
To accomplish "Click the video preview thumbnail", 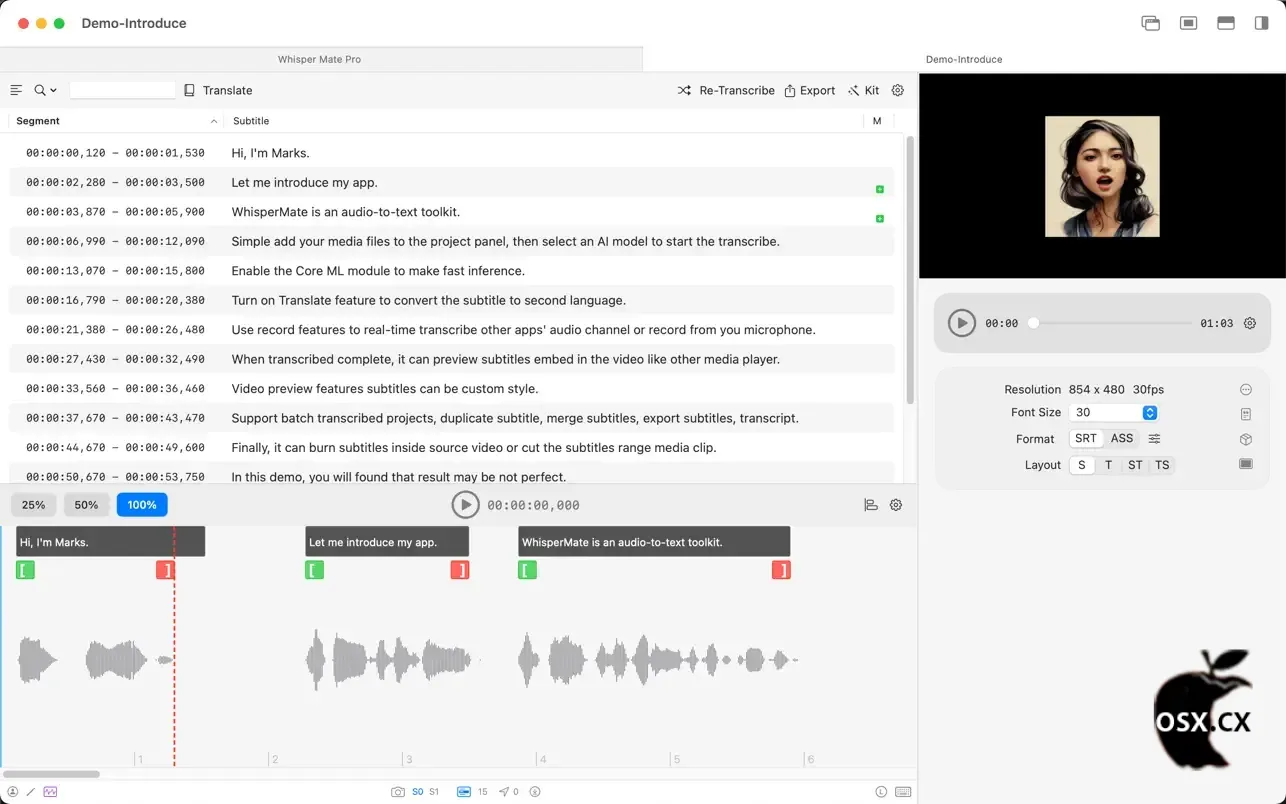I will 1102,176.
